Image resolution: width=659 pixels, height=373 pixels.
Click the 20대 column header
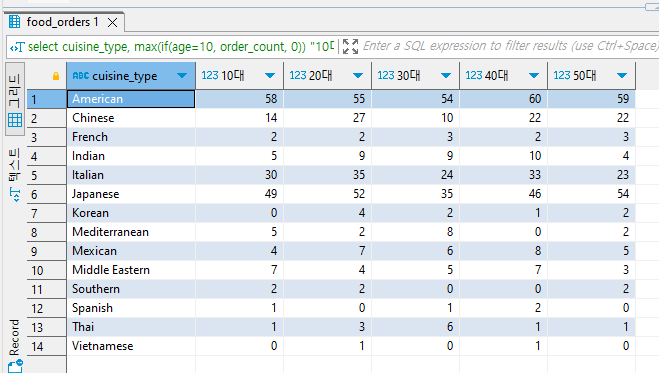coord(327,76)
